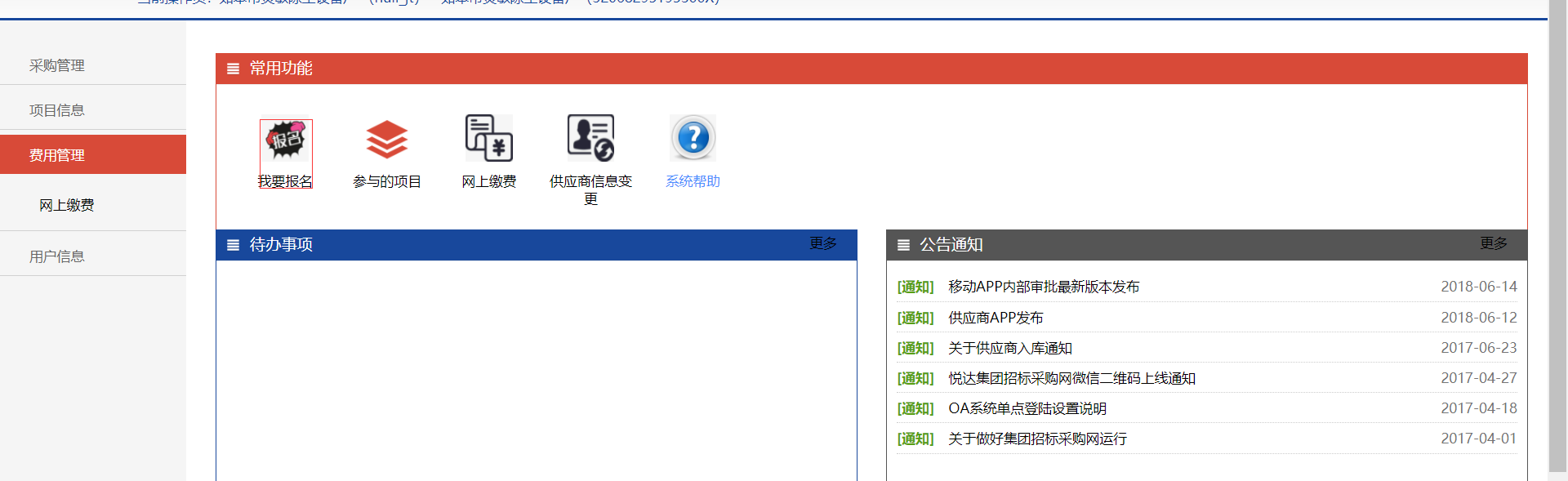Select 网上缴费 submenu in sidebar
The image size is (1568, 481).
67,205
